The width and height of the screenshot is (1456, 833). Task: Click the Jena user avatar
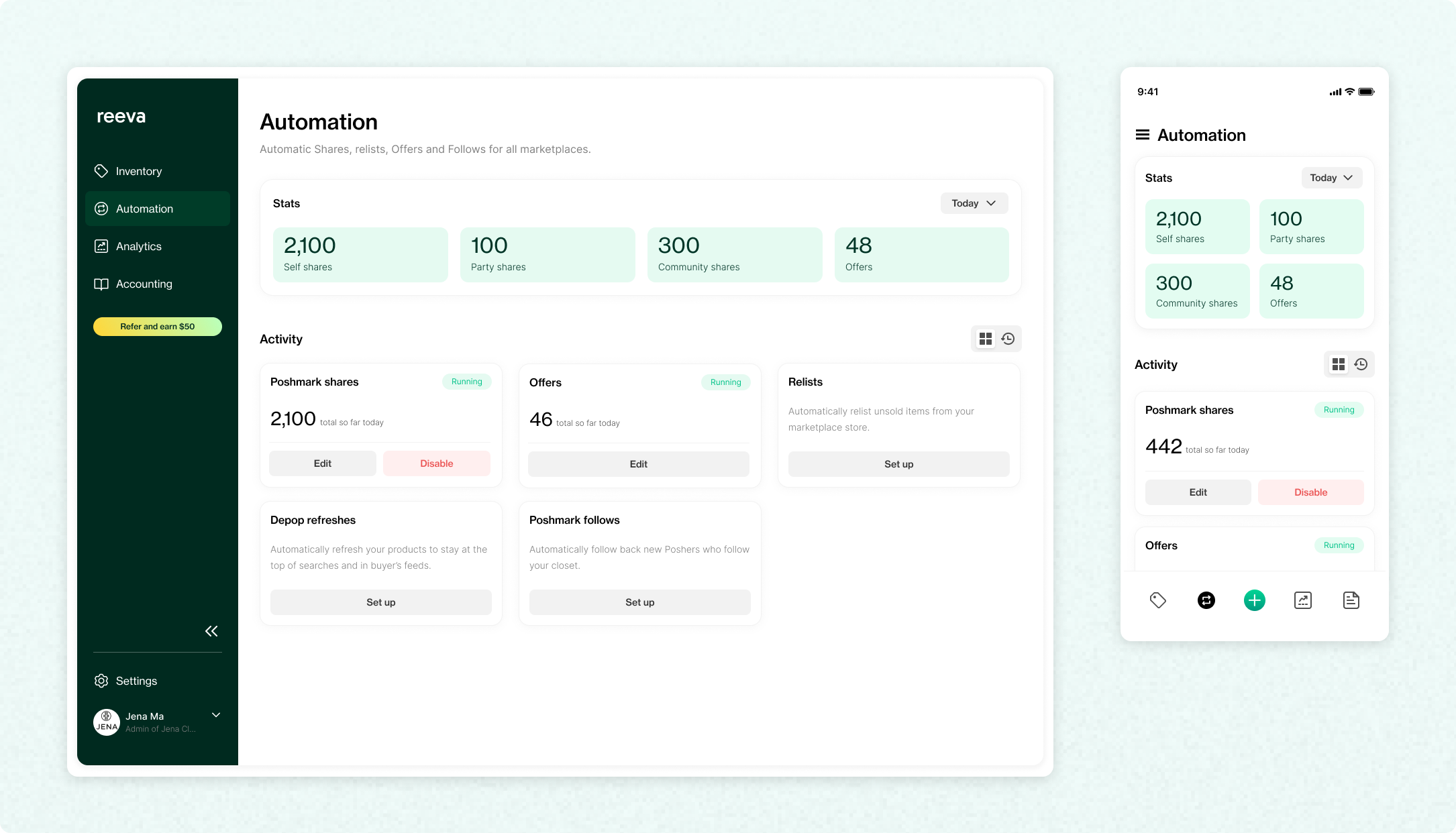point(107,722)
